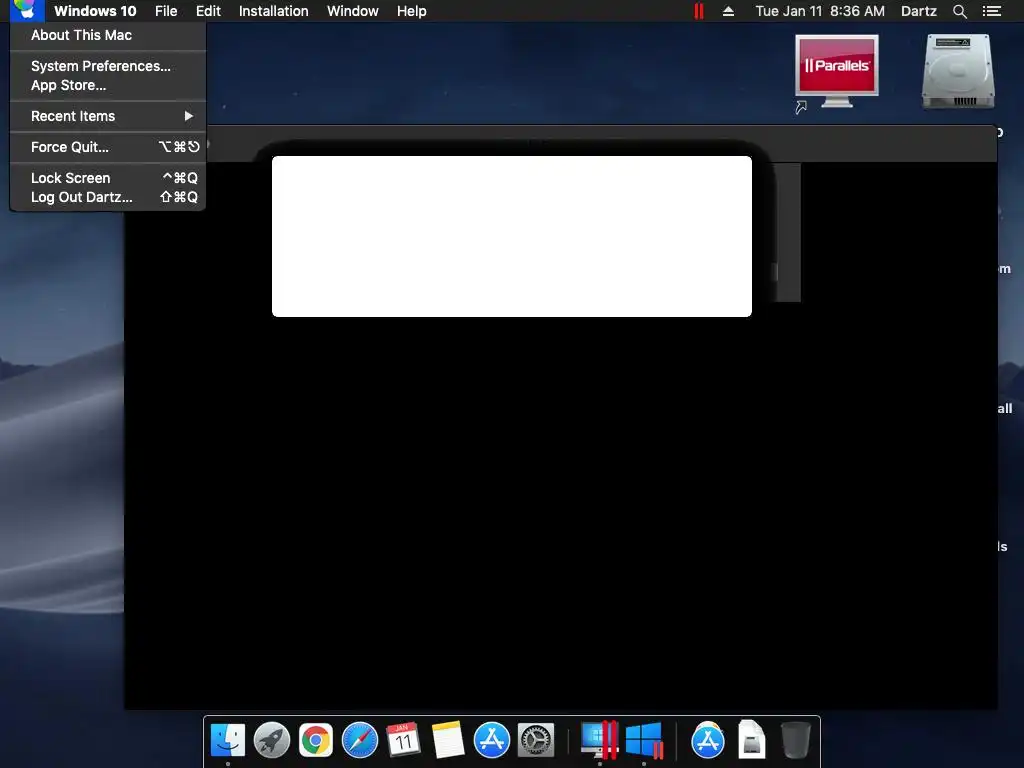The image size is (1024, 768).
Task: Open Spotlight search magnifier
Action: pyautogui.click(x=959, y=11)
